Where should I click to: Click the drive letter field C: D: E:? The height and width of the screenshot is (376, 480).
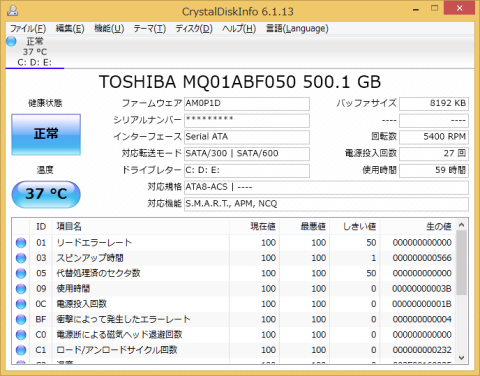(247, 170)
